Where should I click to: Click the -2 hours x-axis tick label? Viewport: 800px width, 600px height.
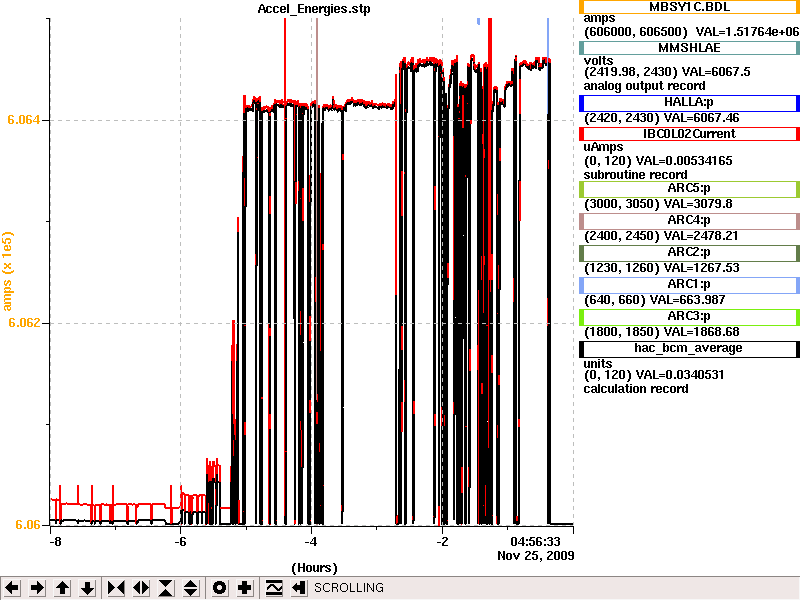442,542
